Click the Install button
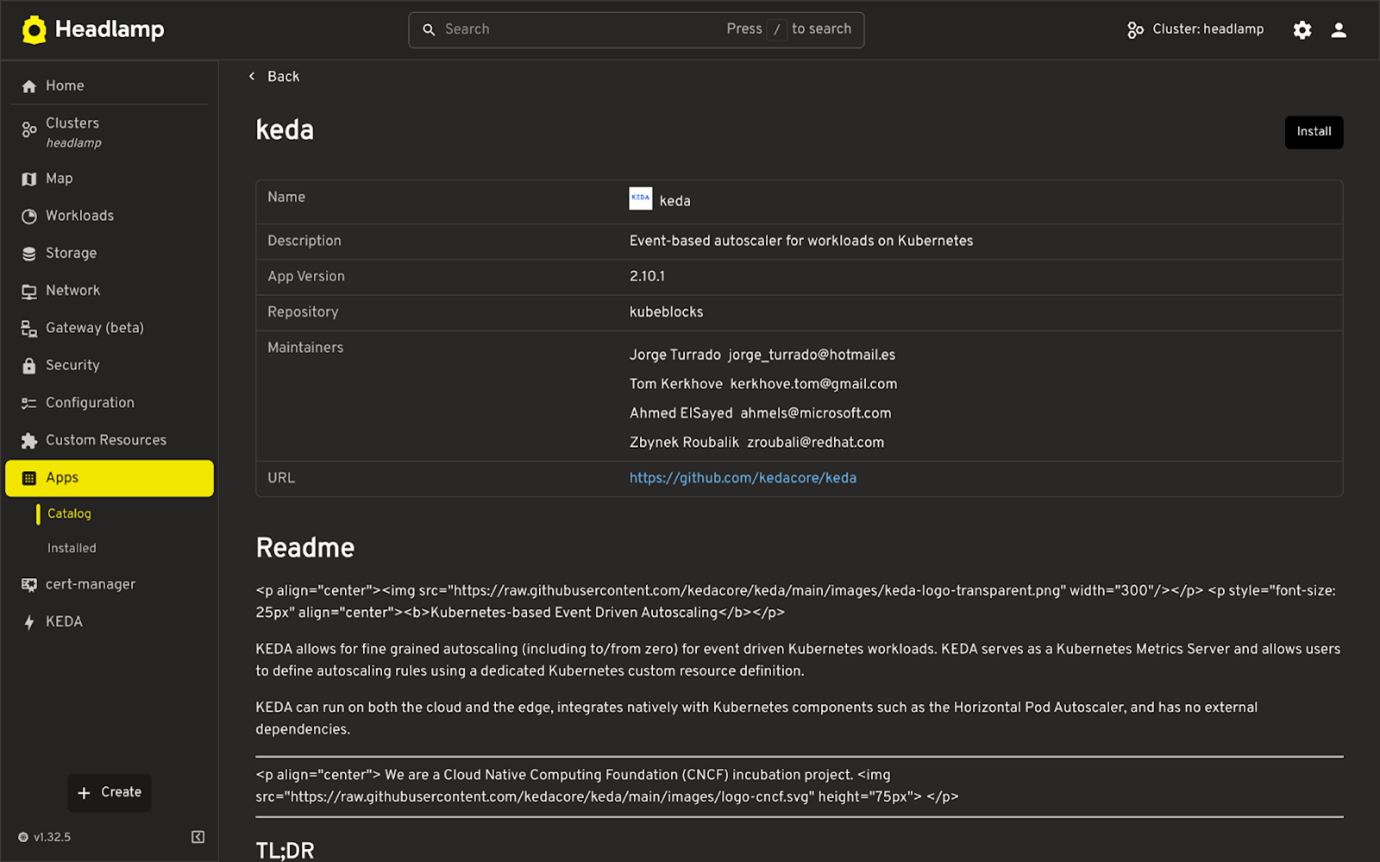This screenshot has width=1380, height=862. click(1314, 132)
